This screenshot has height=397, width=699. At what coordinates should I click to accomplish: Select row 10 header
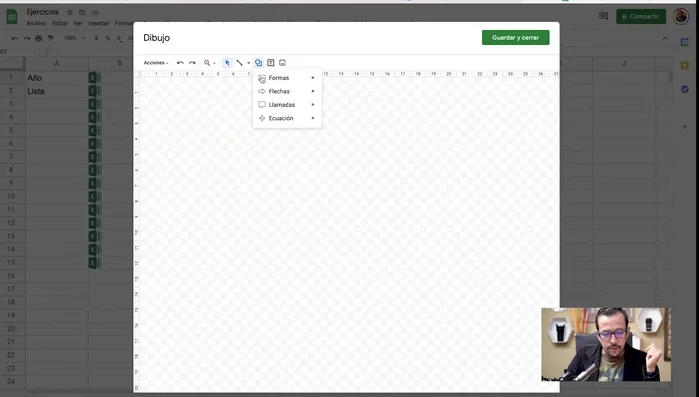[12, 196]
